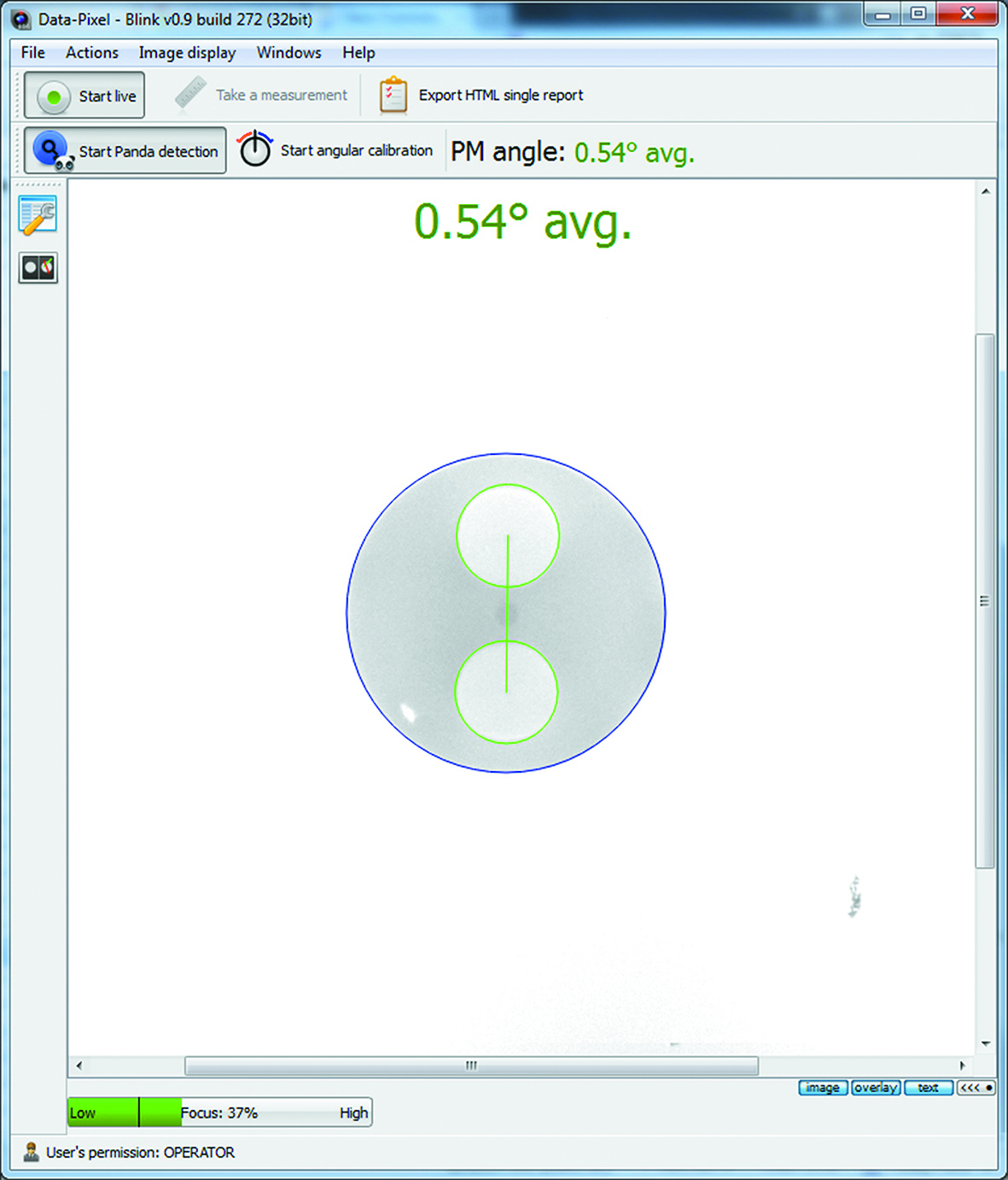Click the Data-Pixel application title bar icon

coord(20,19)
